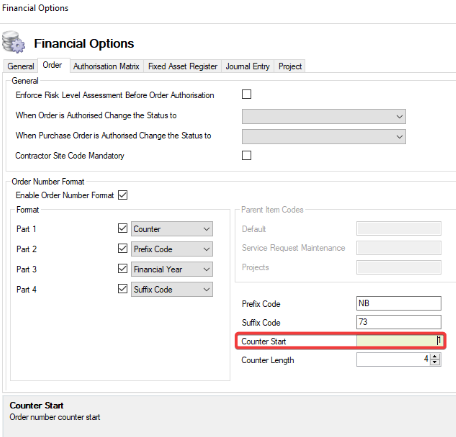The width and height of the screenshot is (456, 437).
Task: Toggle Enforce Risk Level Assessment checkbox
Action: (247, 94)
